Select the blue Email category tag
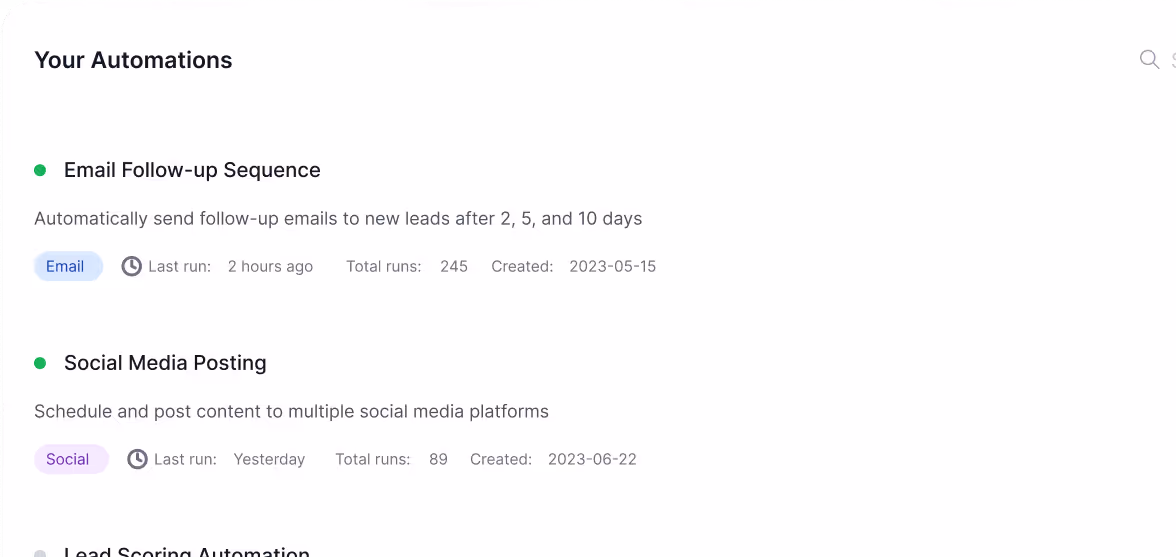 point(68,266)
